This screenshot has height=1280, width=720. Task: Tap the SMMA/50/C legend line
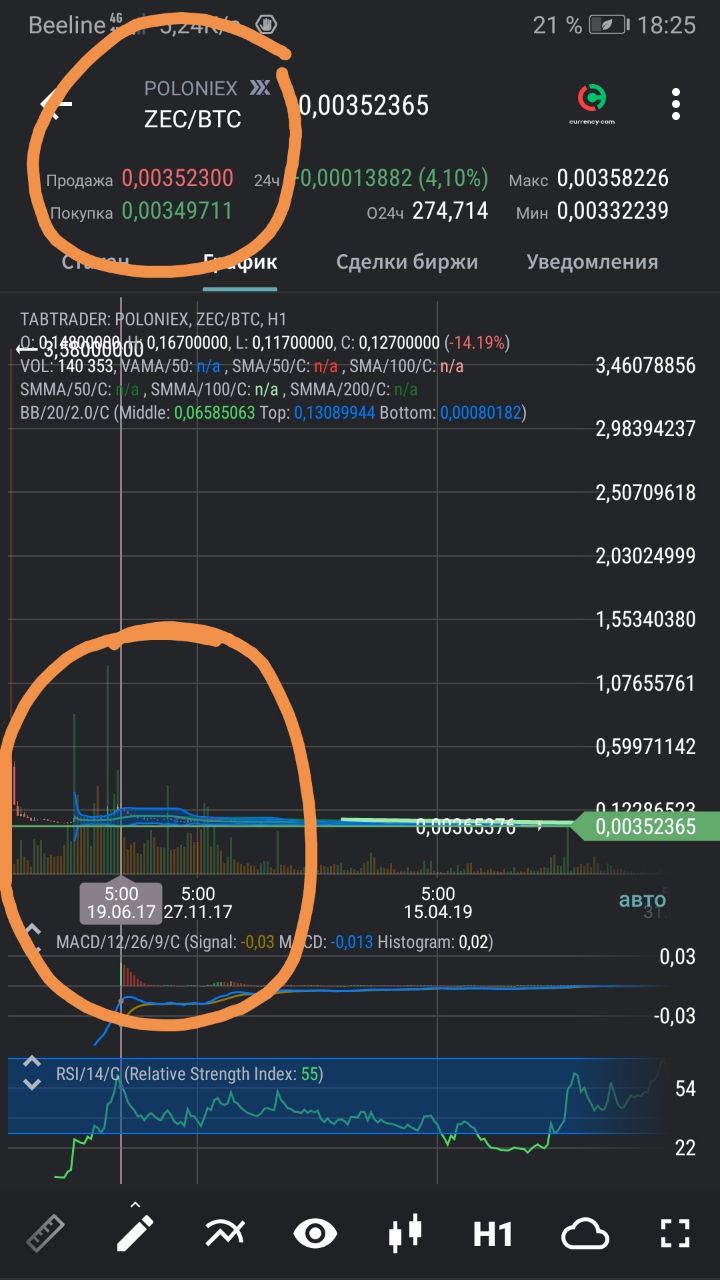(x=219, y=389)
